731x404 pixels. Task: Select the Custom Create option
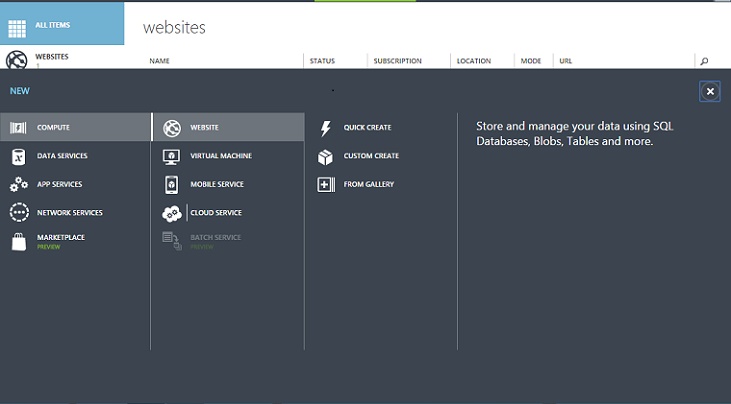(x=370, y=156)
